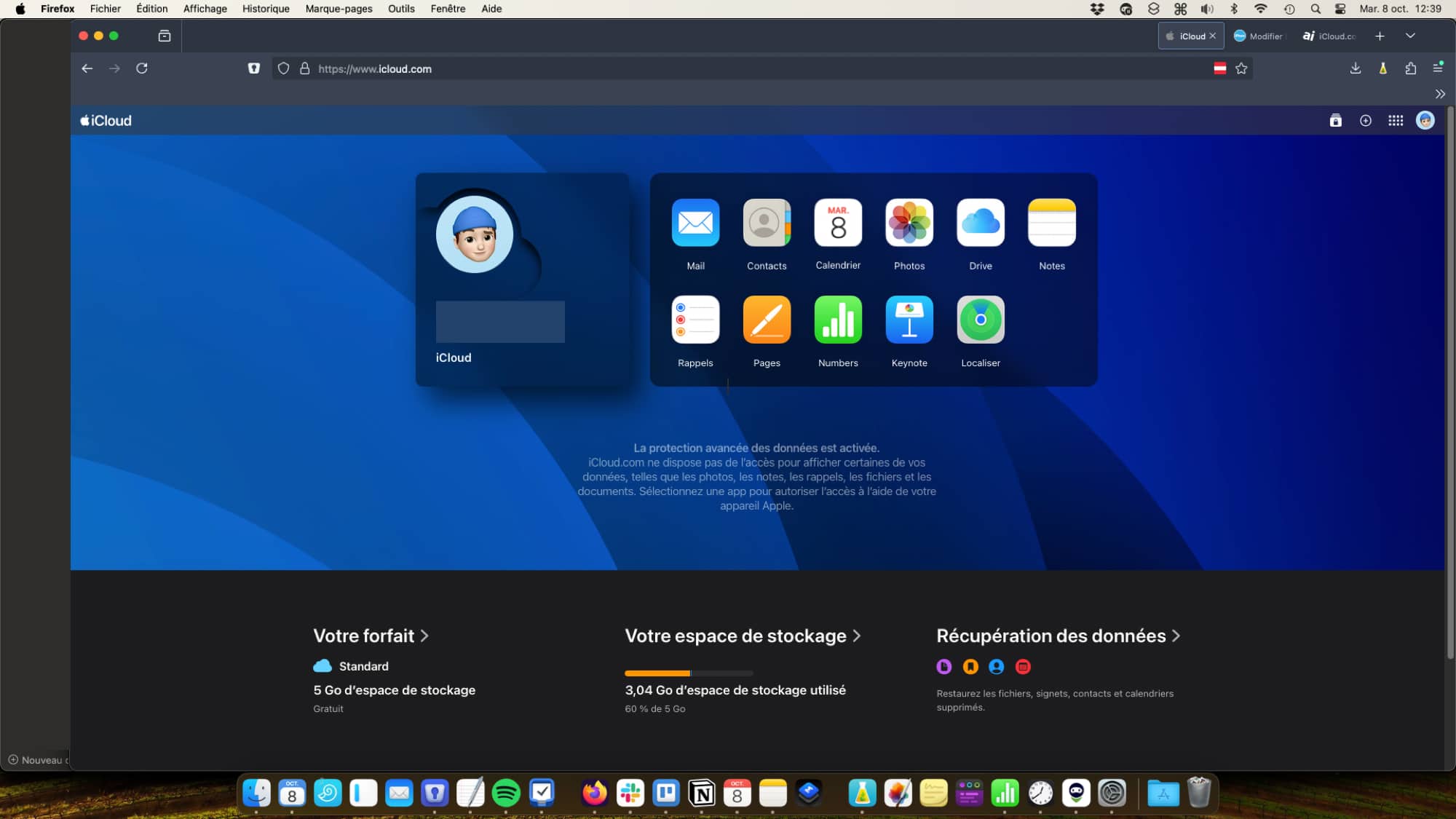Image resolution: width=1456 pixels, height=819 pixels.
Task: Click the iCloud logo at top left
Action: [106, 121]
